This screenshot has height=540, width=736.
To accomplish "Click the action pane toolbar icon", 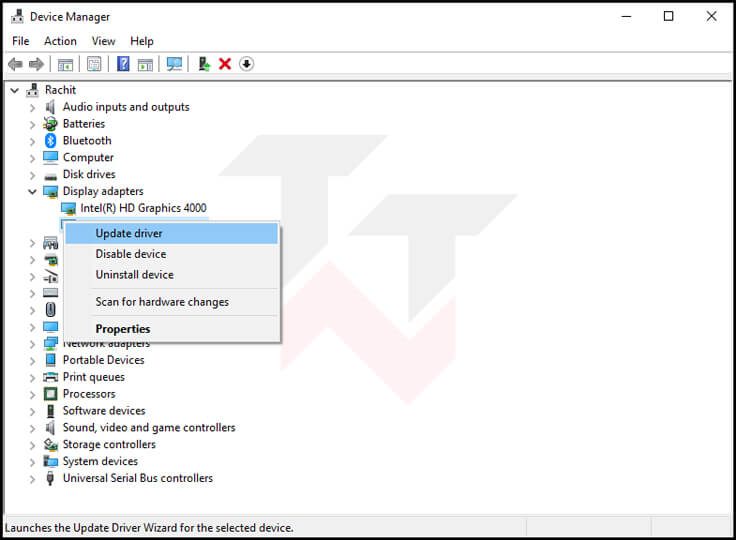I will (145, 64).
